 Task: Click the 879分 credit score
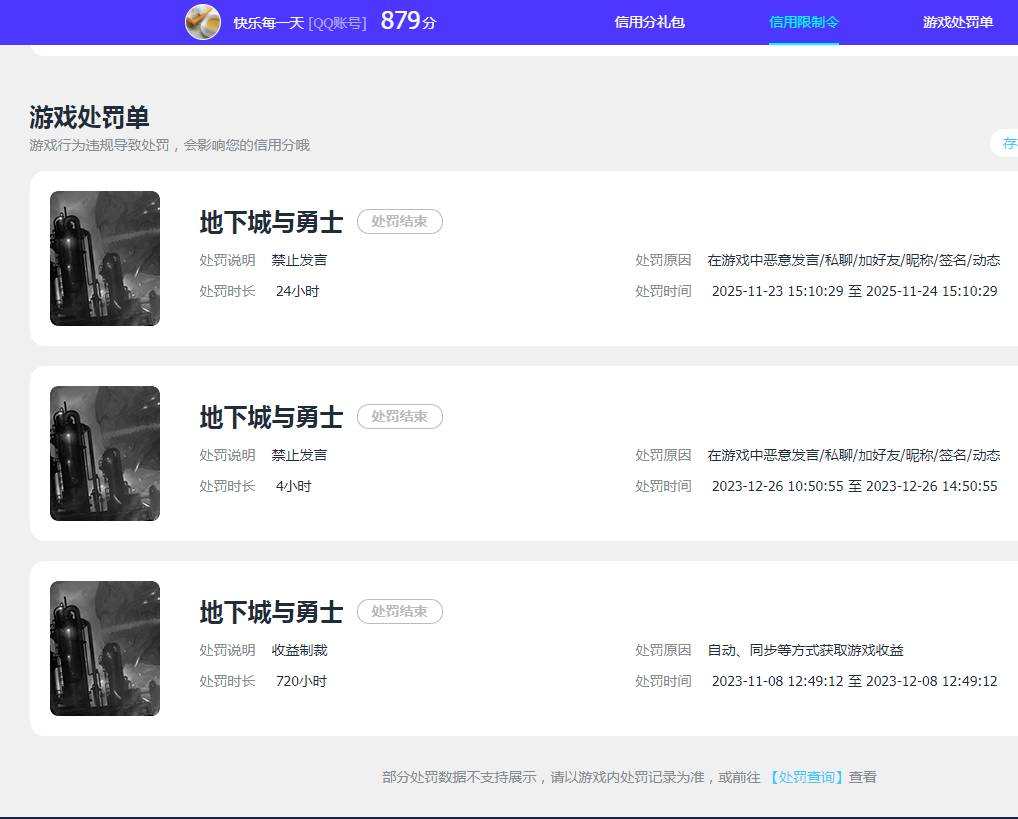[x=408, y=21]
